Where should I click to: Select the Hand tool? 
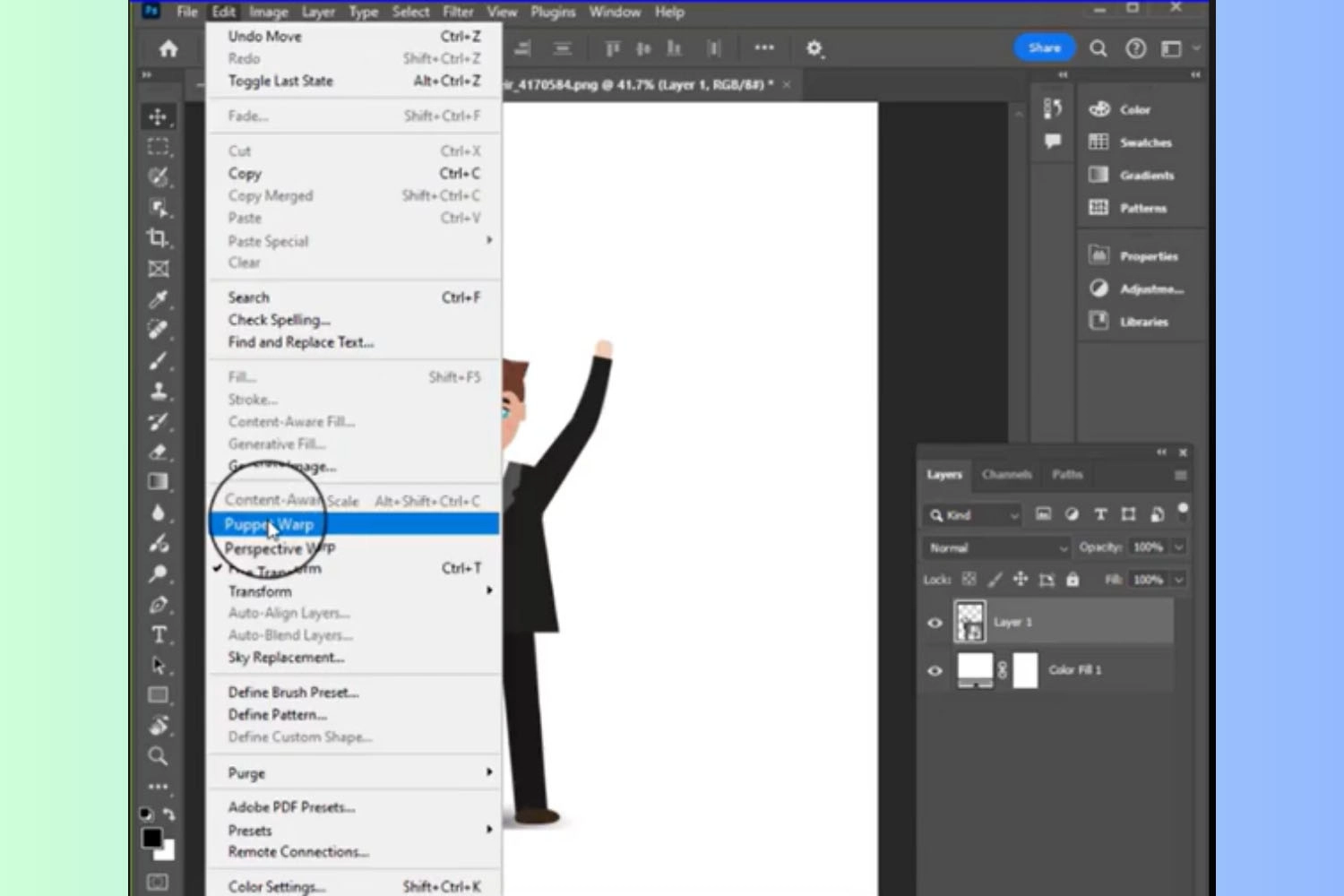tap(159, 726)
